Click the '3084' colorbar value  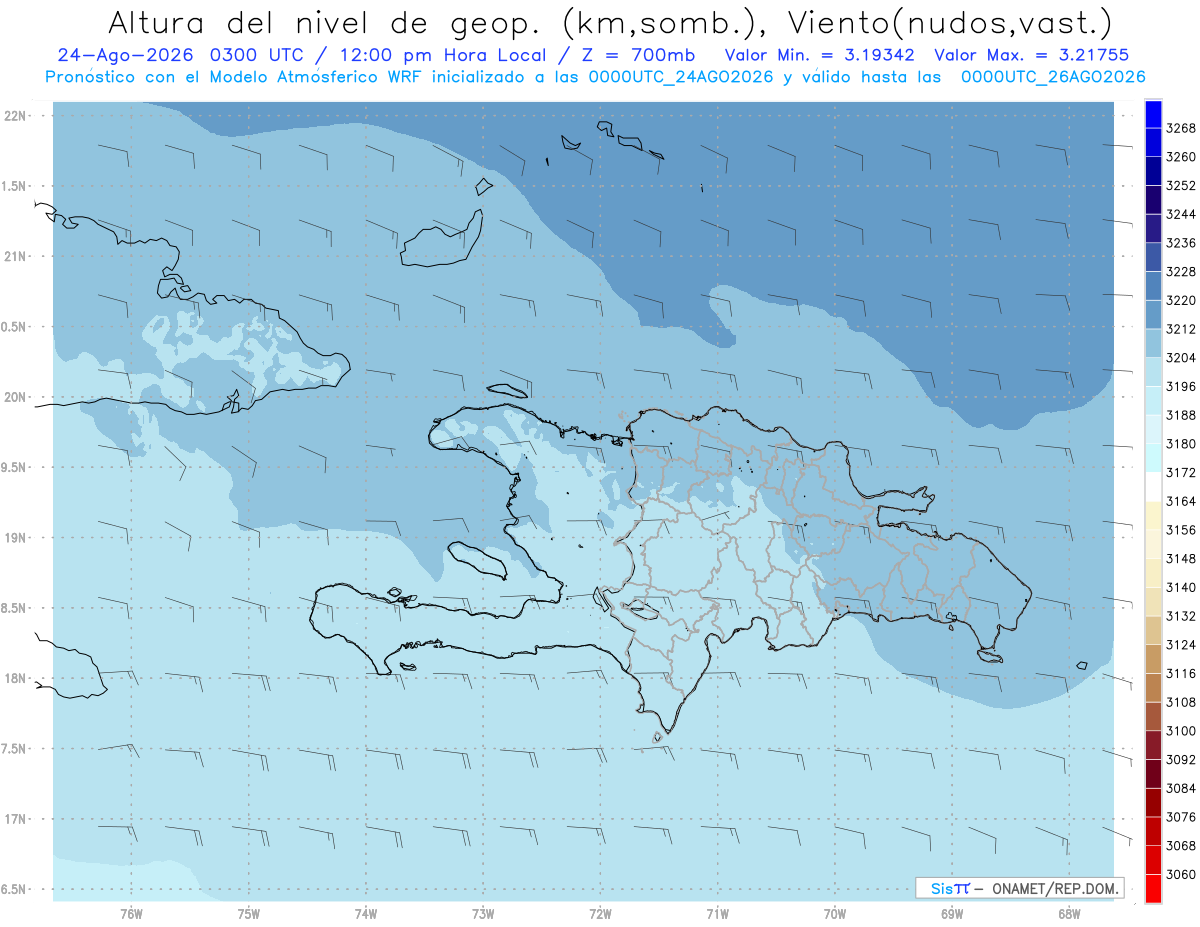pyautogui.click(x=1181, y=788)
